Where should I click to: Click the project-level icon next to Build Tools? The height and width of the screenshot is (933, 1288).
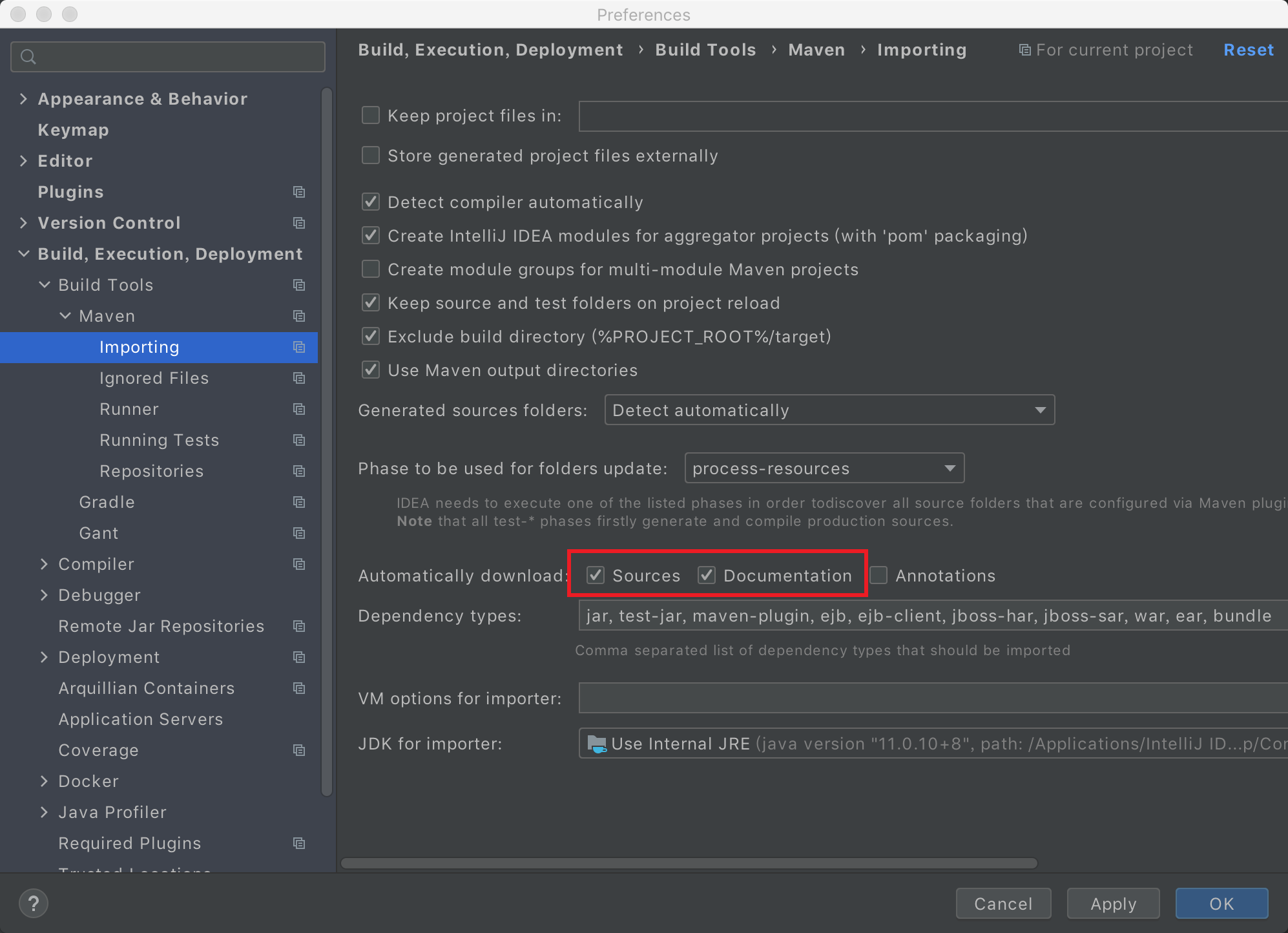click(298, 285)
